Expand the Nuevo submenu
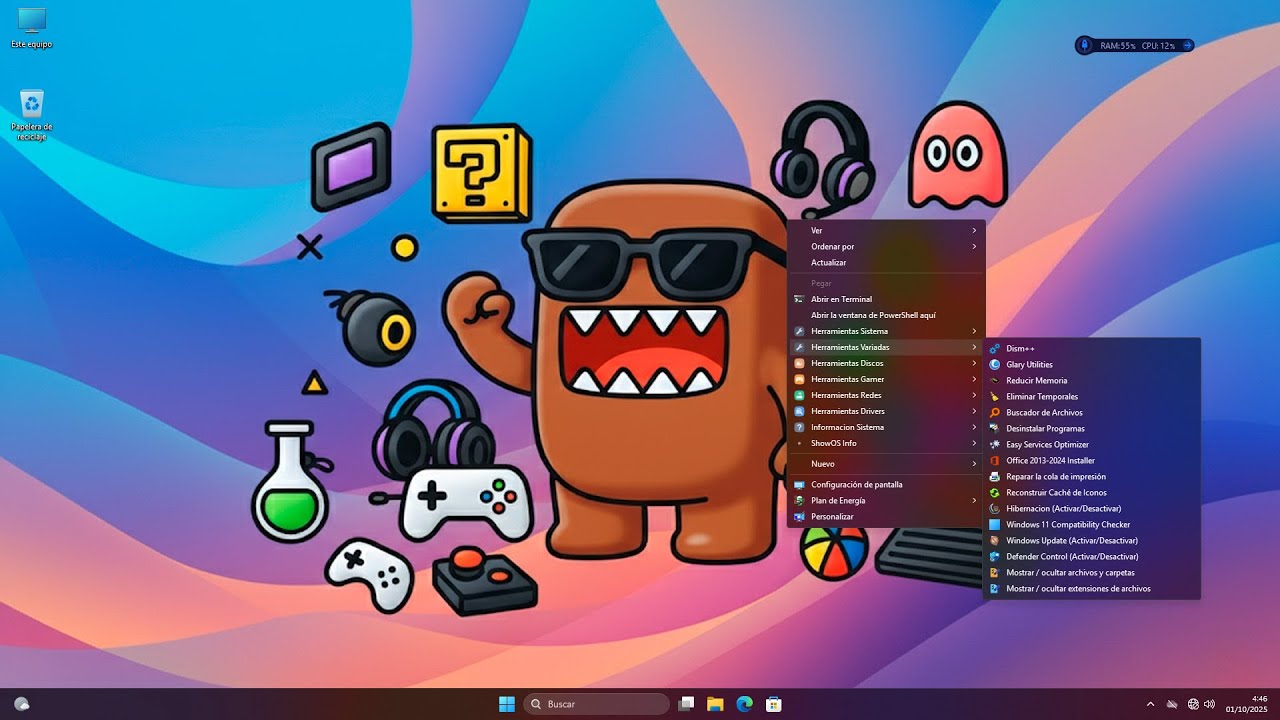 886,464
